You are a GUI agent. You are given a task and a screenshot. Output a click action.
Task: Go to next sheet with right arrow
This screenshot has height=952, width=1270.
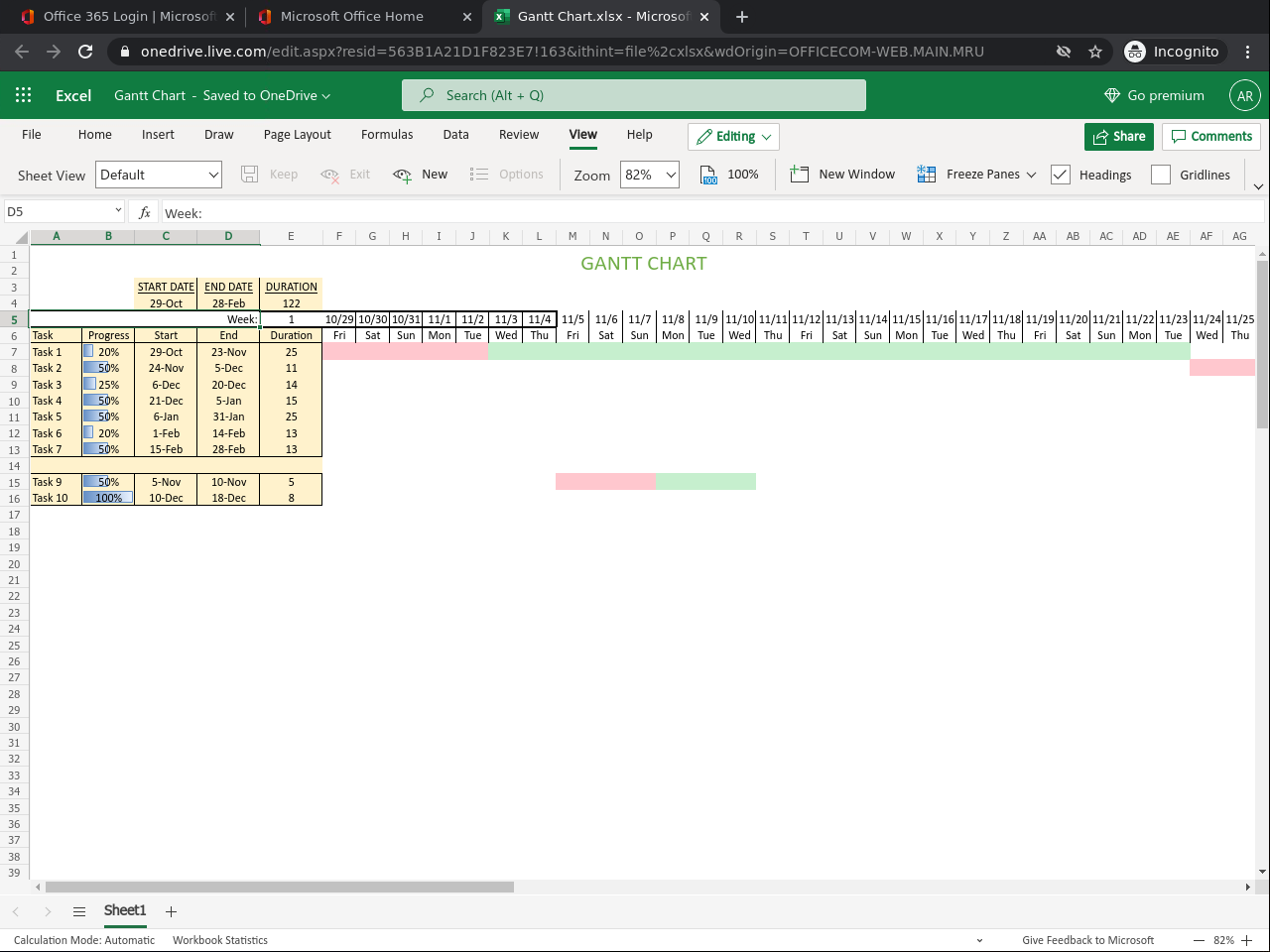click(x=48, y=911)
